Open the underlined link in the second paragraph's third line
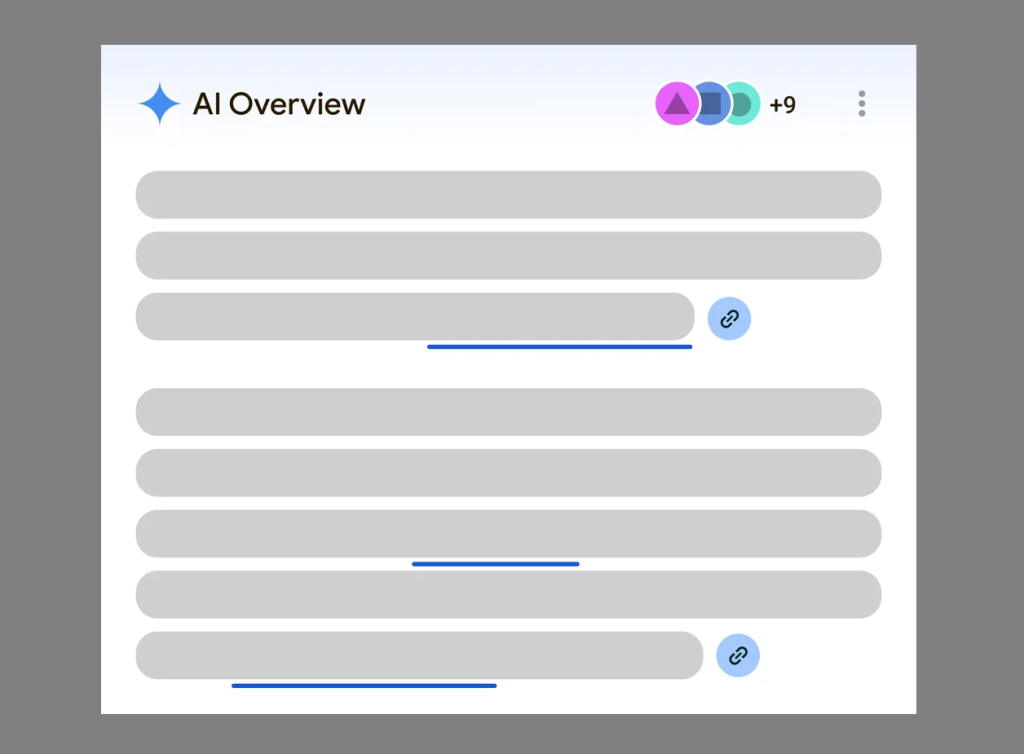 click(x=496, y=564)
